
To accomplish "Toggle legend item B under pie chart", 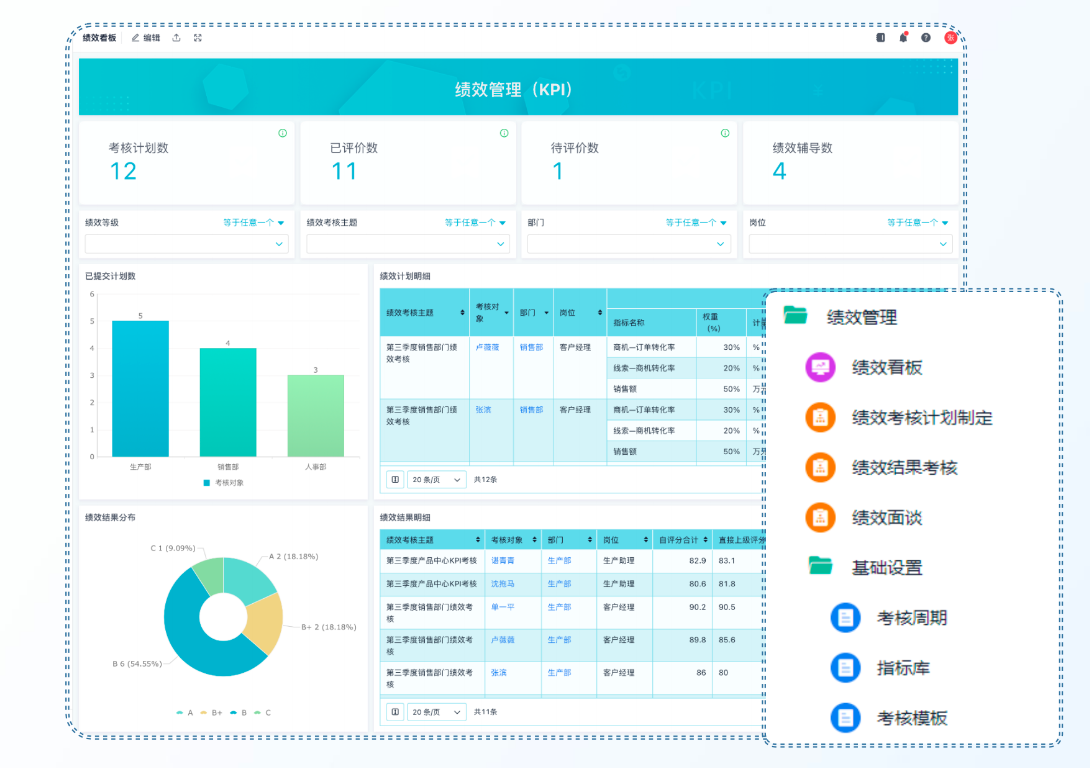I will tap(238, 712).
